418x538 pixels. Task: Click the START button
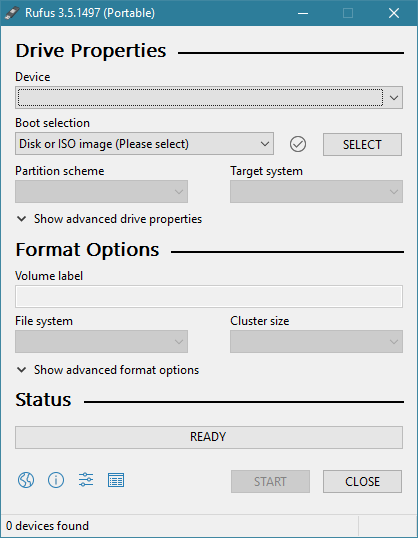[270, 481]
